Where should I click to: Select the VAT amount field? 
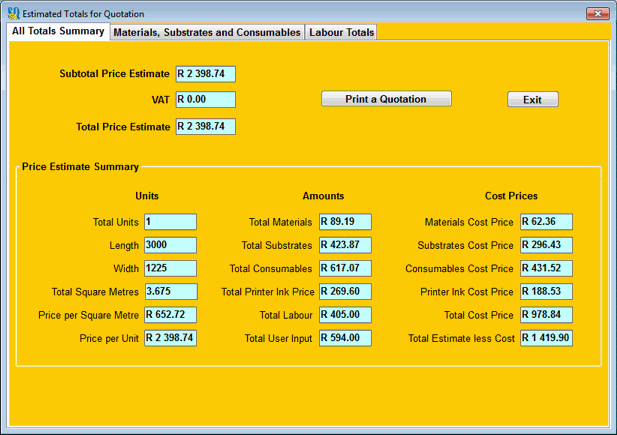pos(205,100)
